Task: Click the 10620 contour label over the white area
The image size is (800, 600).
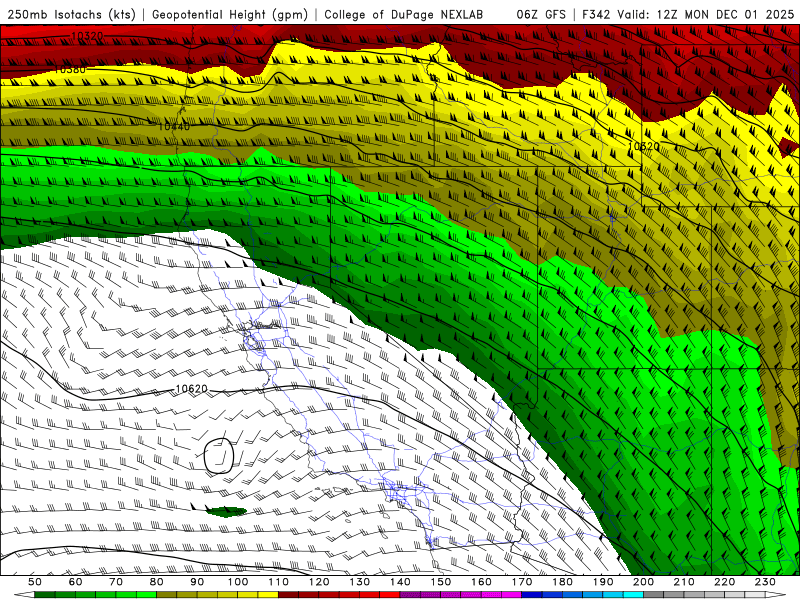Action: (x=192, y=389)
